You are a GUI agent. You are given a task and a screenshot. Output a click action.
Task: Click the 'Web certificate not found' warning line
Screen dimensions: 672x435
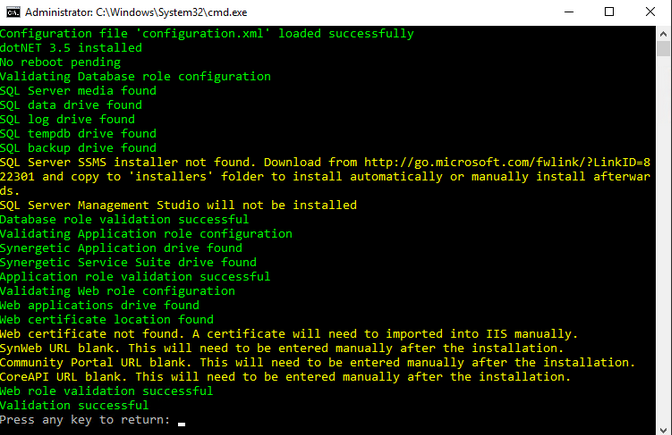point(289,333)
